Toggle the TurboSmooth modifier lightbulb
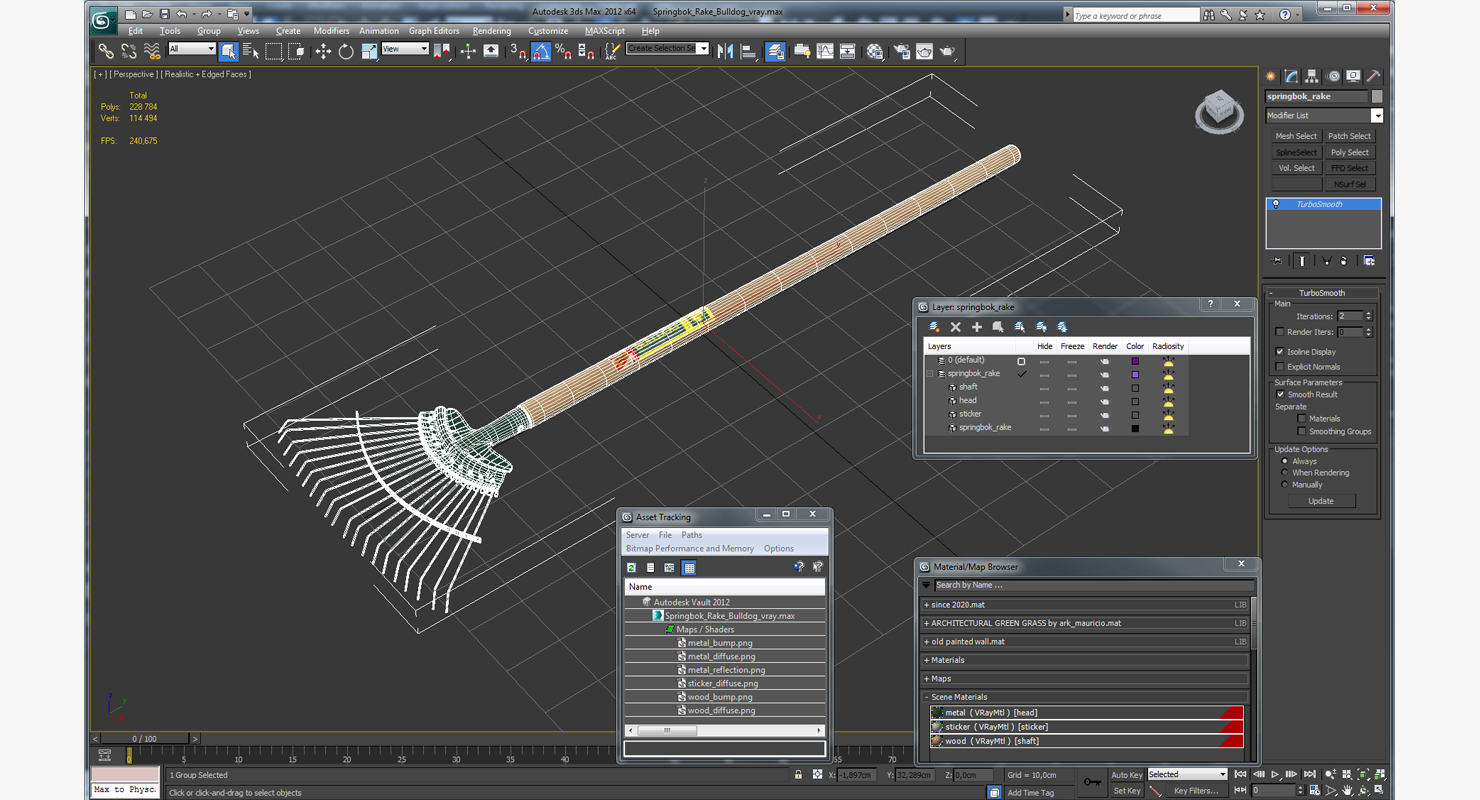Image resolution: width=1480 pixels, height=800 pixels. (x=1275, y=204)
